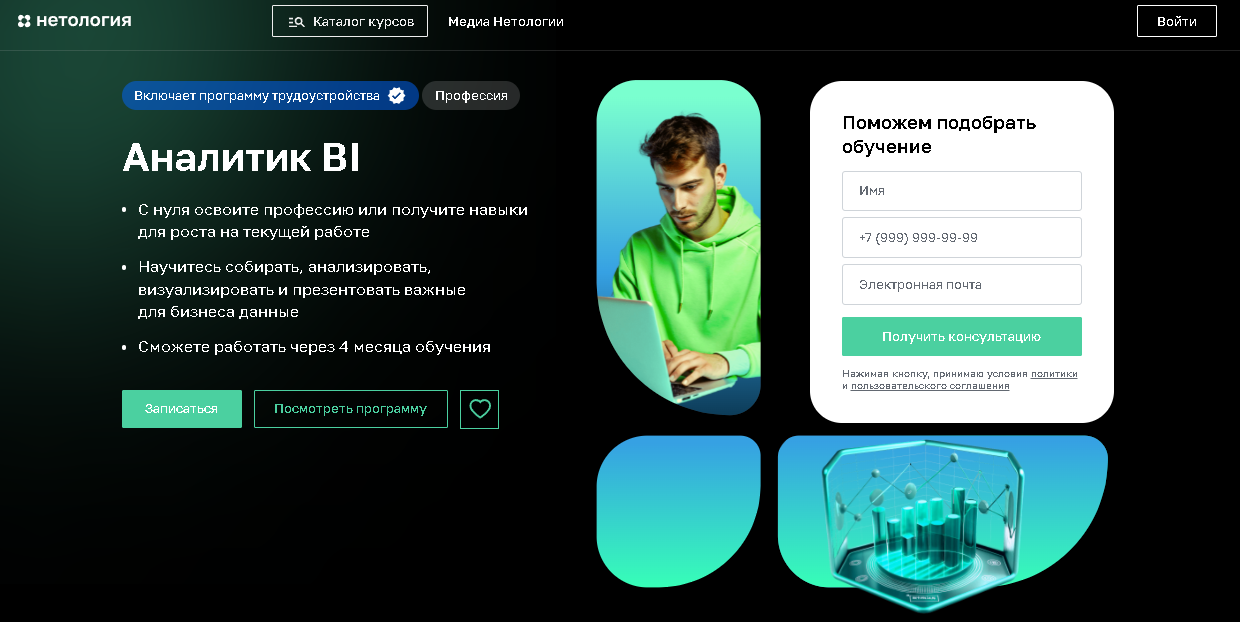Click the verified checkmark badge icon

(x=397, y=96)
